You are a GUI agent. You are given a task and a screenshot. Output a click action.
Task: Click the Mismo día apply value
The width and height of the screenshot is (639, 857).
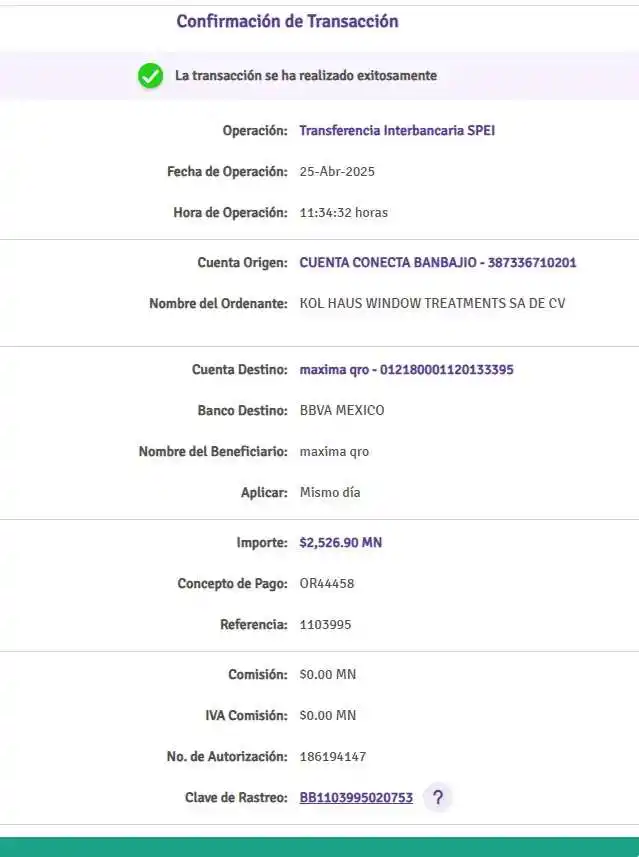(330, 493)
